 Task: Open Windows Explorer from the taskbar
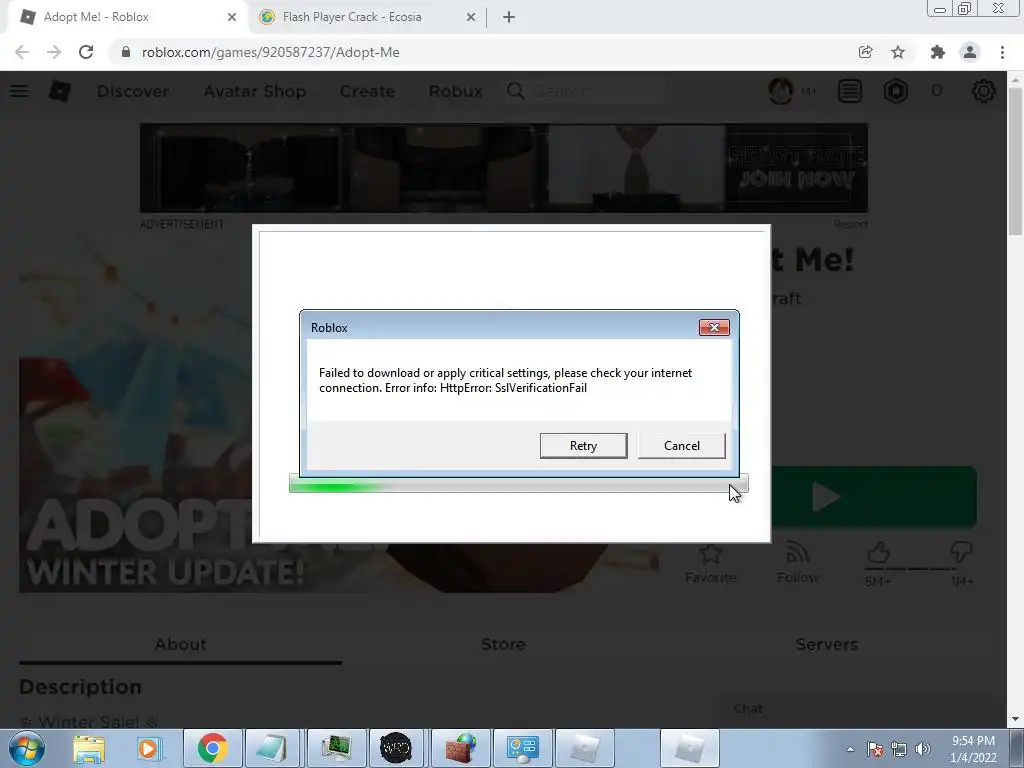pos(89,748)
